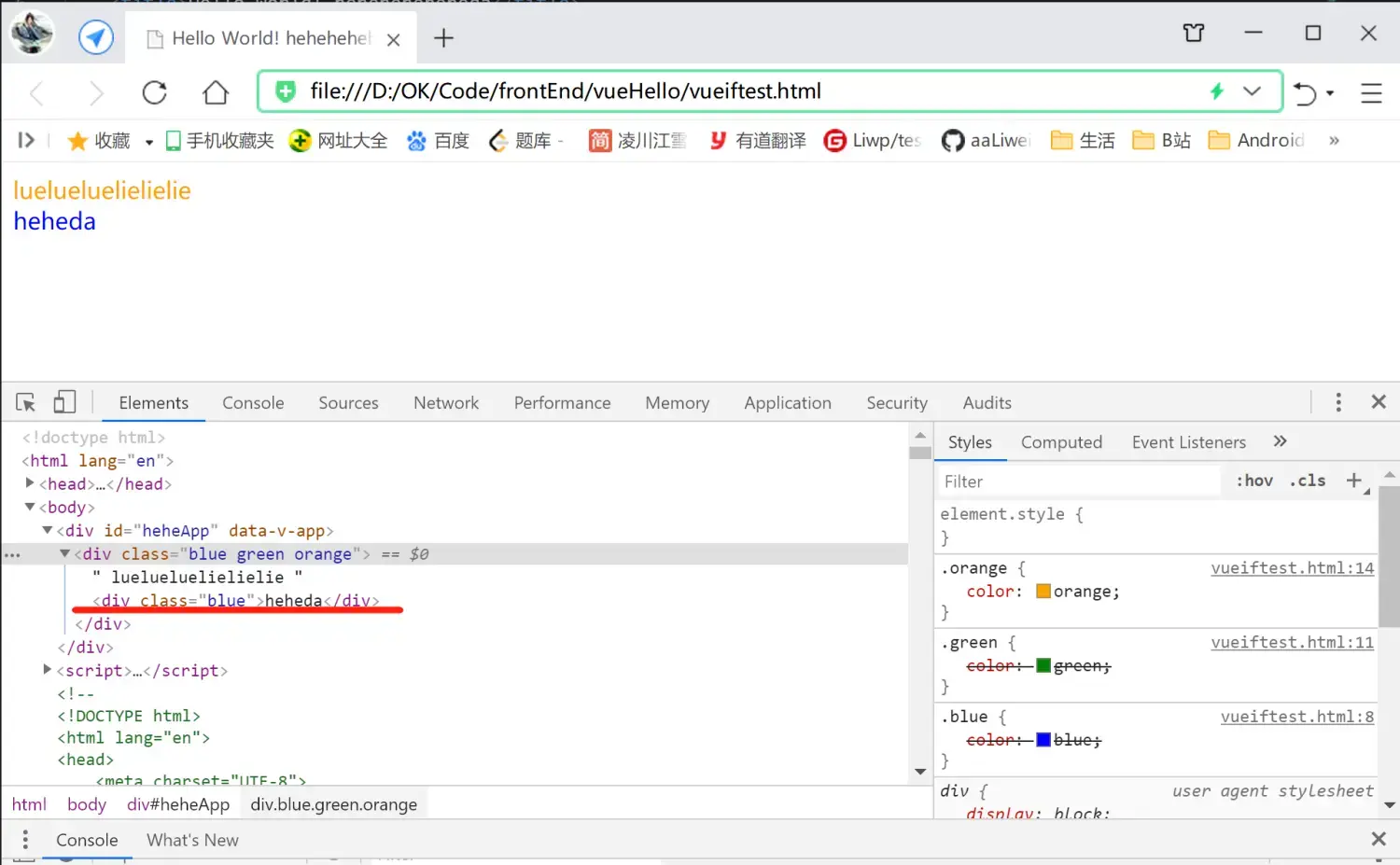The width and height of the screenshot is (1400, 865).
Task: Switch to the Elements tab
Action: (x=153, y=403)
